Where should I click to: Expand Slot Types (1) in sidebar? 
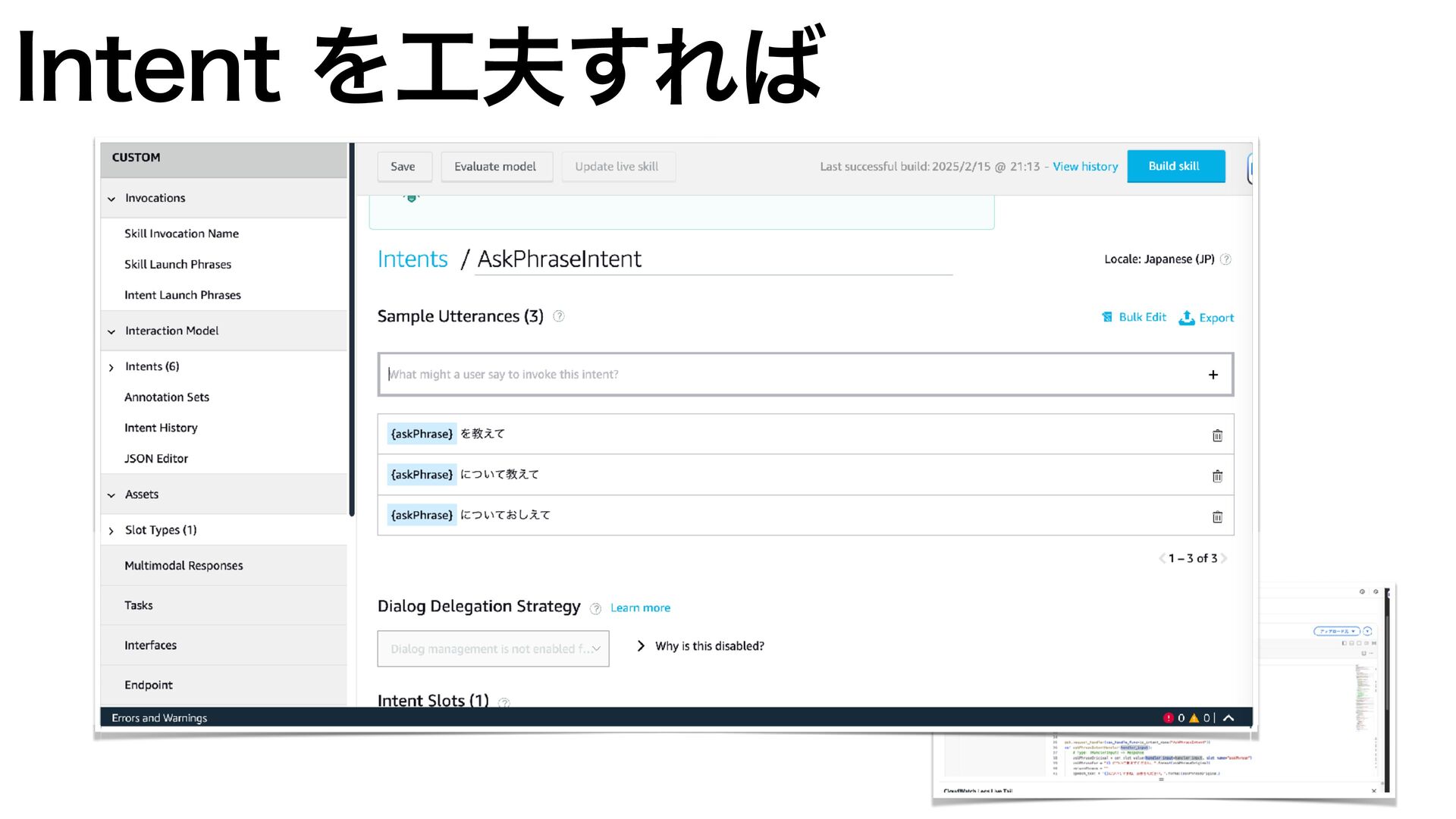click(111, 531)
